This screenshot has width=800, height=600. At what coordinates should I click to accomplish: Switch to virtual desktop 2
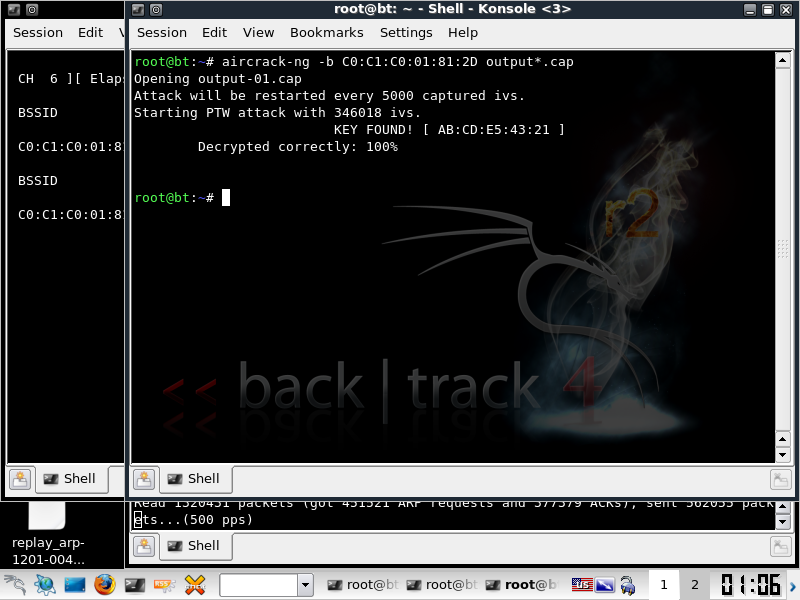[694, 585]
